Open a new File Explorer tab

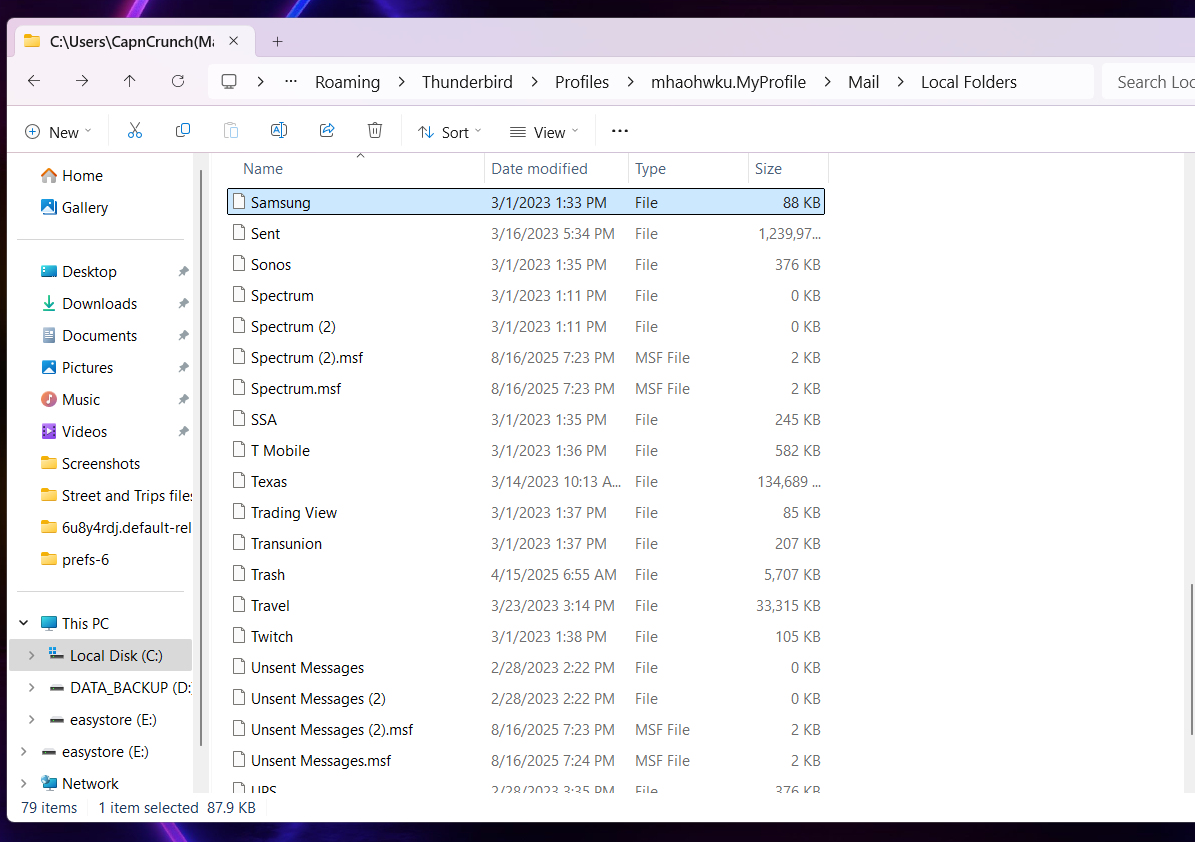tap(278, 41)
